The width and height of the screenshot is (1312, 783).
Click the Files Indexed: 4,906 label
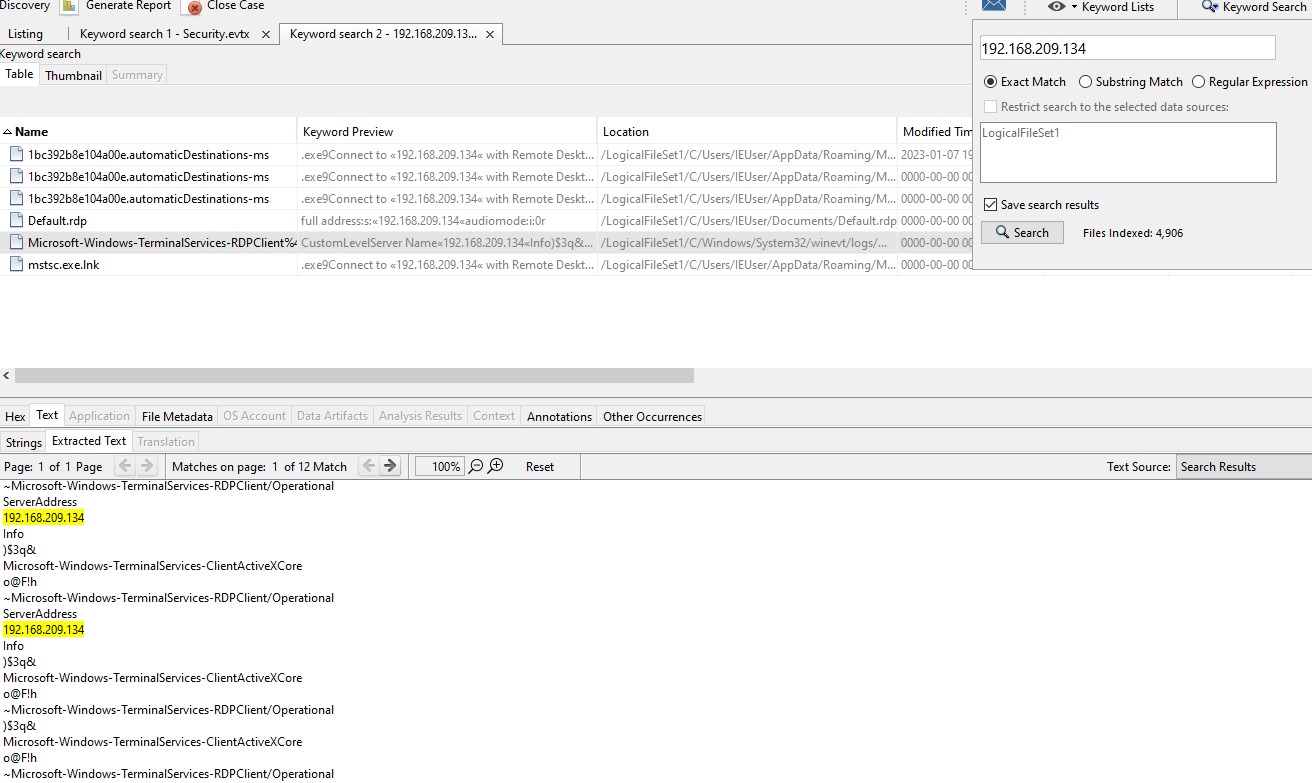click(x=1133, y=233)
